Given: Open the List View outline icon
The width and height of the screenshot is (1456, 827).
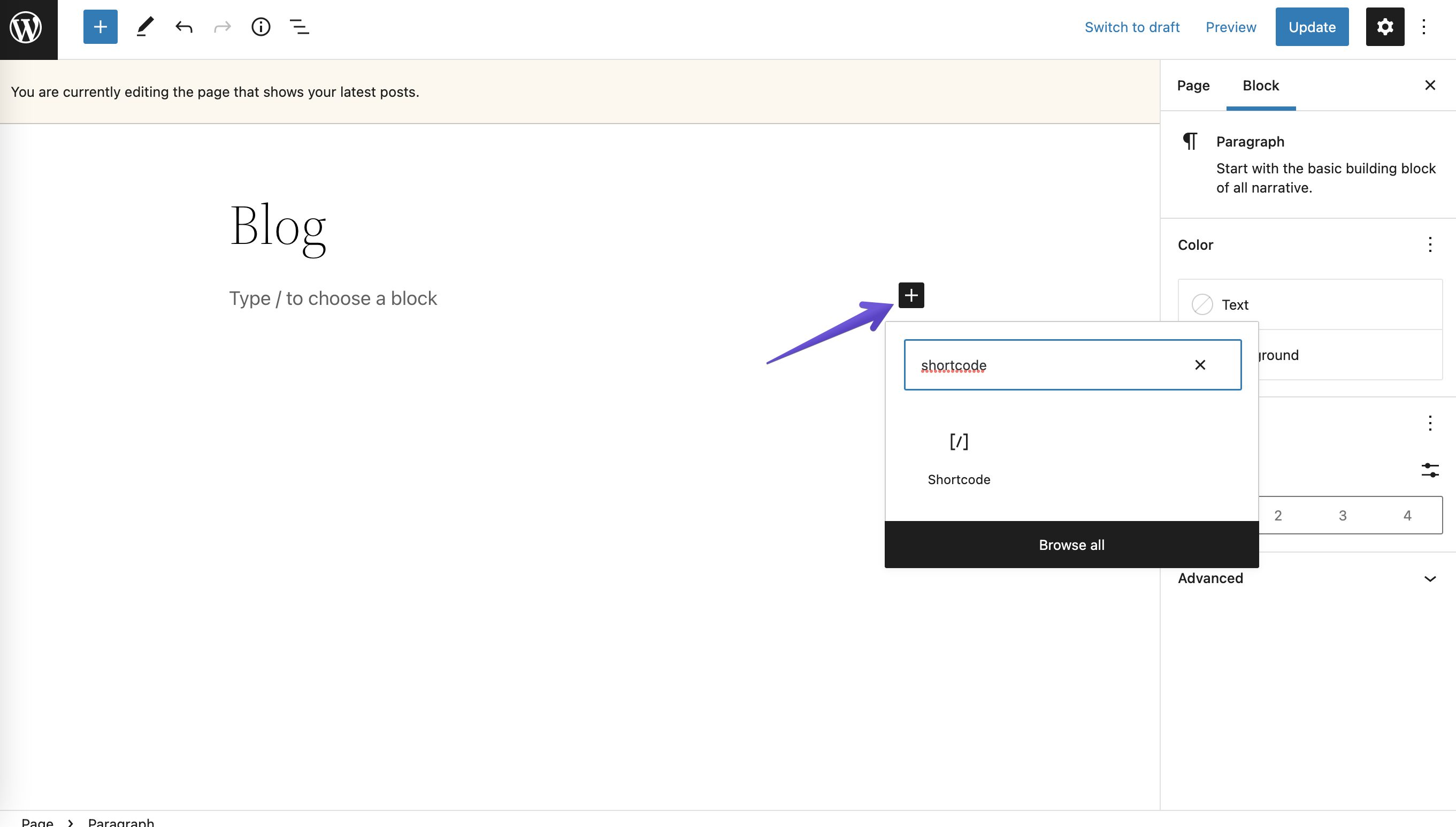Looking at the screenshot, I should [x=298, y=27].
